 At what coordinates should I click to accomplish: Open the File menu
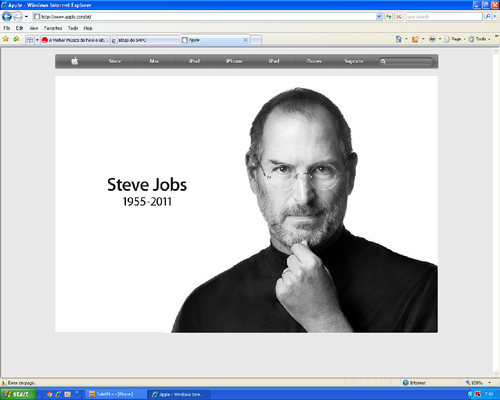[7, 28]
